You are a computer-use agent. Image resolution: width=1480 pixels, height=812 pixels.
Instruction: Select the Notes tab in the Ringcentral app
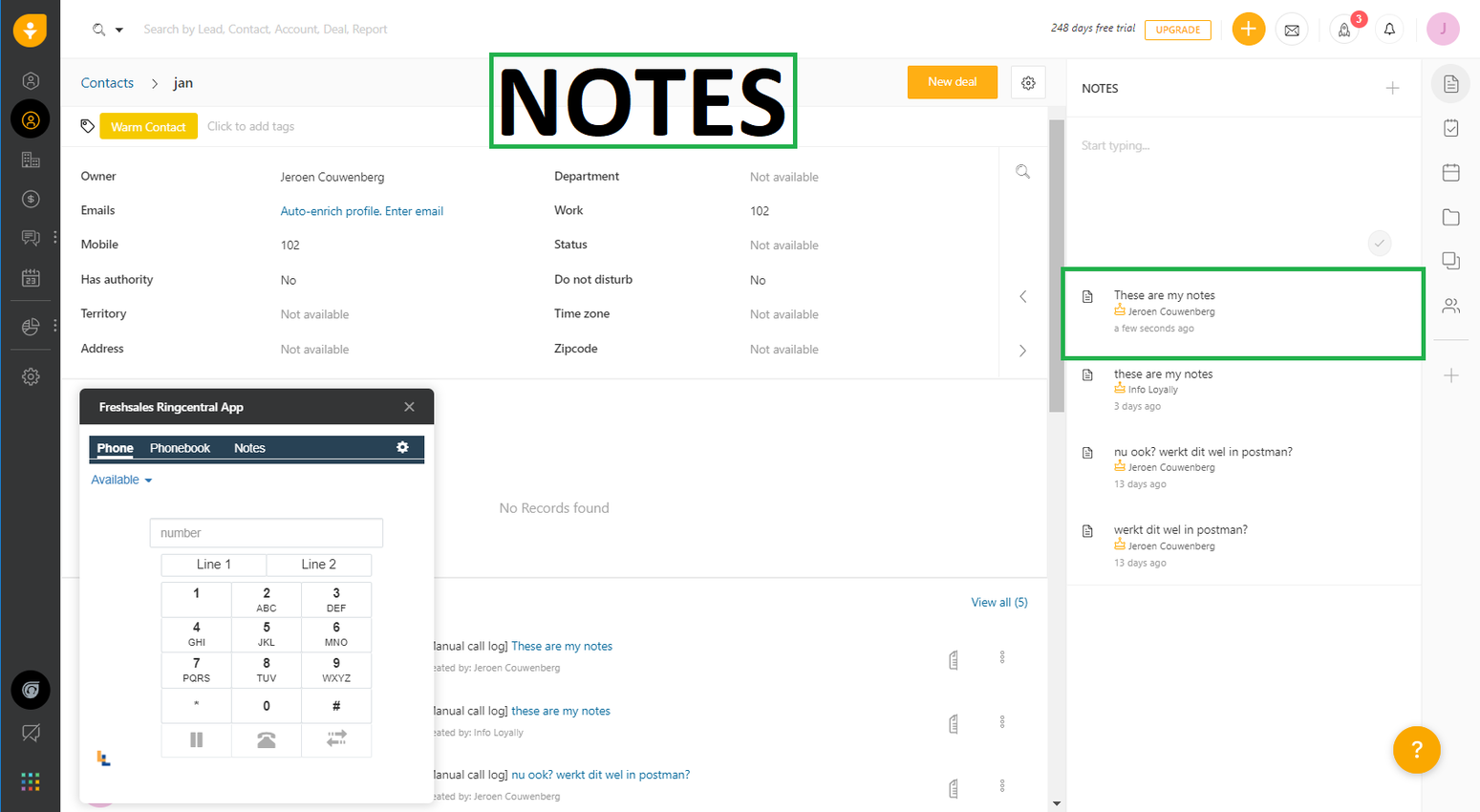click(248, 447)
